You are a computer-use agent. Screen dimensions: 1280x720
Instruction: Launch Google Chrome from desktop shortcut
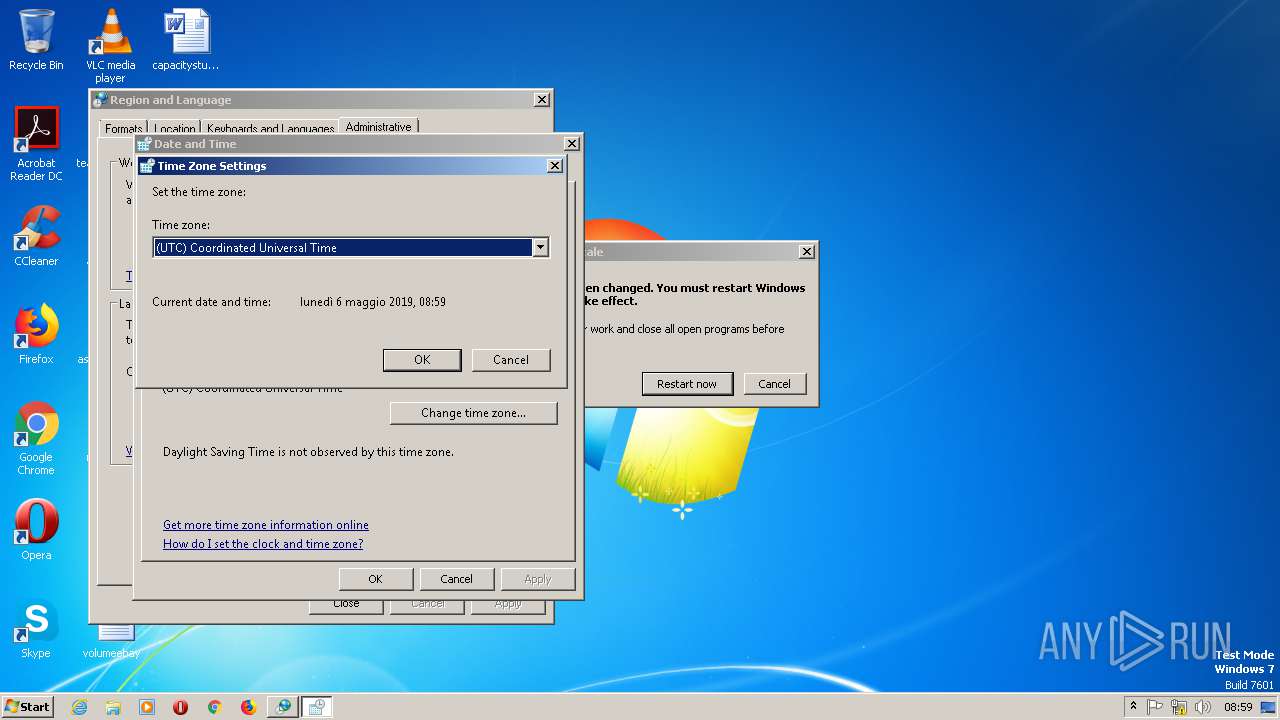point(36,438)
